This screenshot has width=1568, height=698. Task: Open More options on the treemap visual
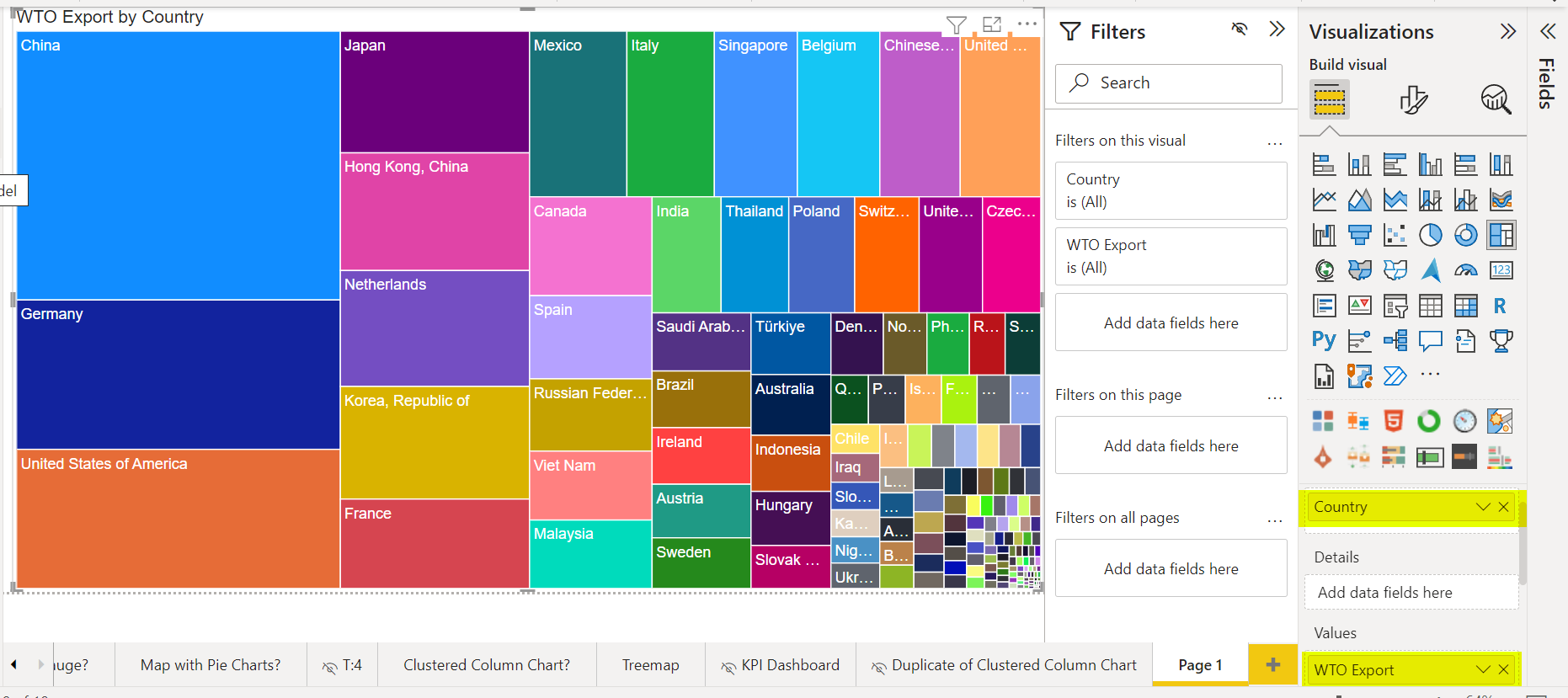click(x=1027, y=24)
